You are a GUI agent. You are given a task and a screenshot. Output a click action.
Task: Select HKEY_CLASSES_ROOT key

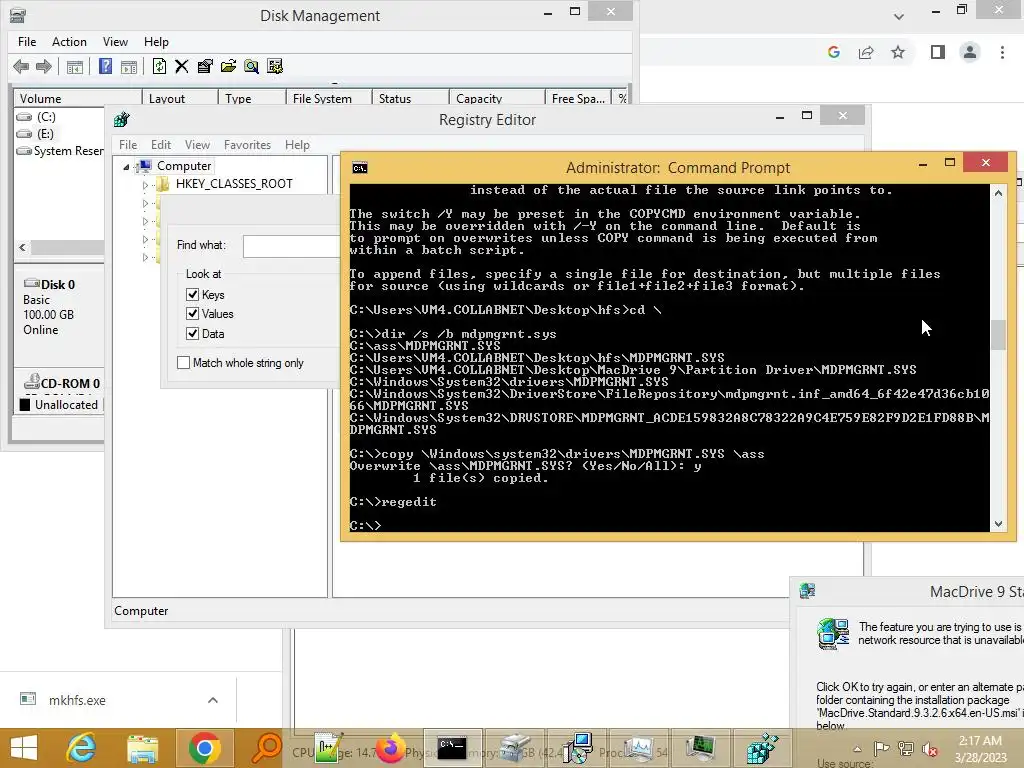pos(234,184)
